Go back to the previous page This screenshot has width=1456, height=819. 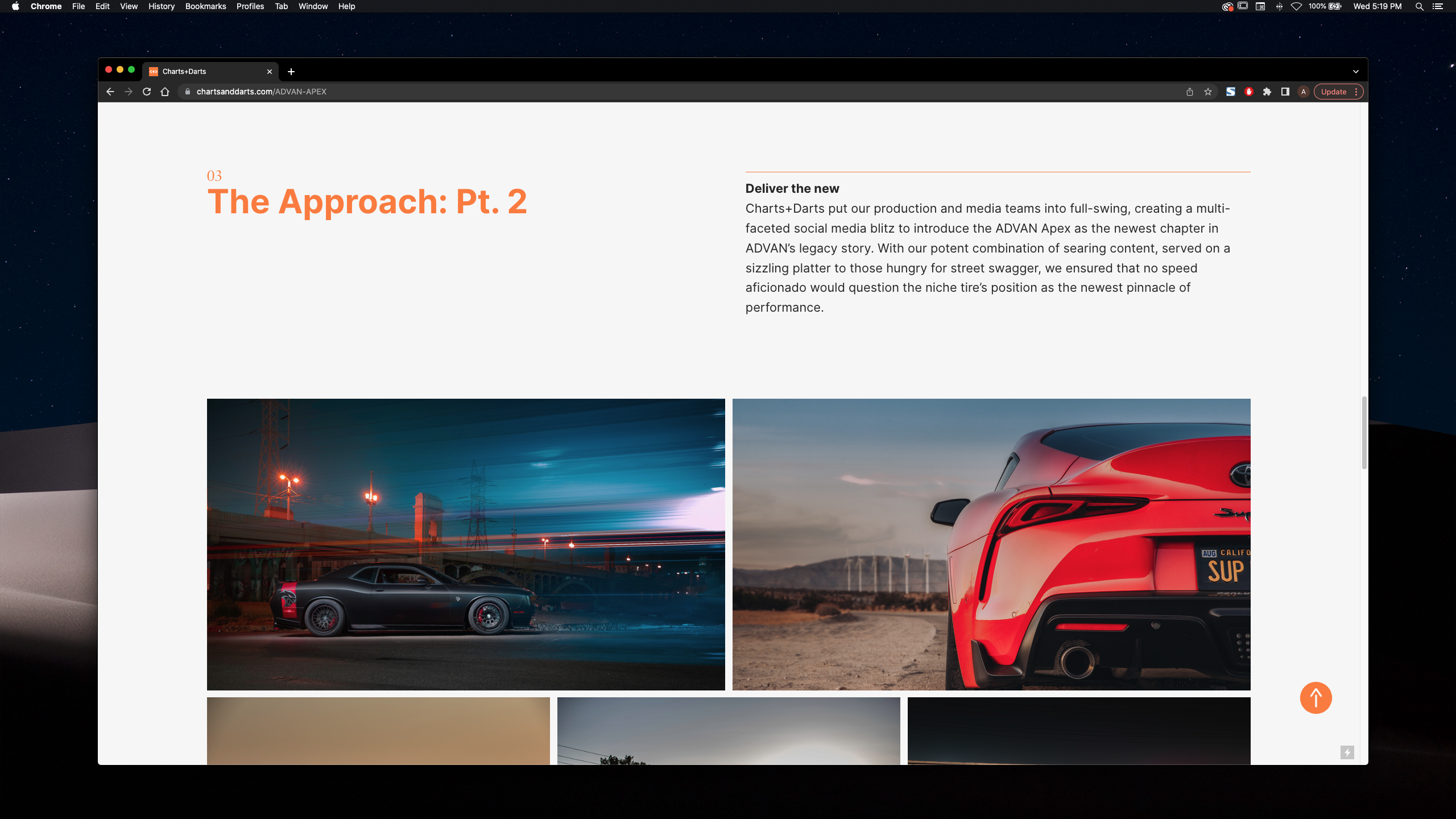(x=110, y=92)
